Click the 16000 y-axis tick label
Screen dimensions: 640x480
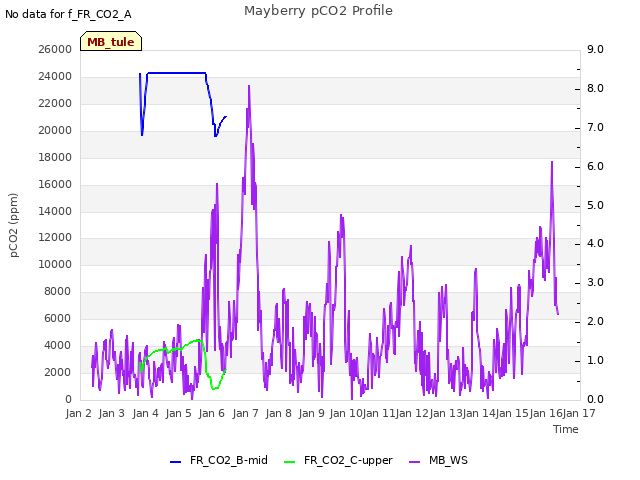(55, 184)
